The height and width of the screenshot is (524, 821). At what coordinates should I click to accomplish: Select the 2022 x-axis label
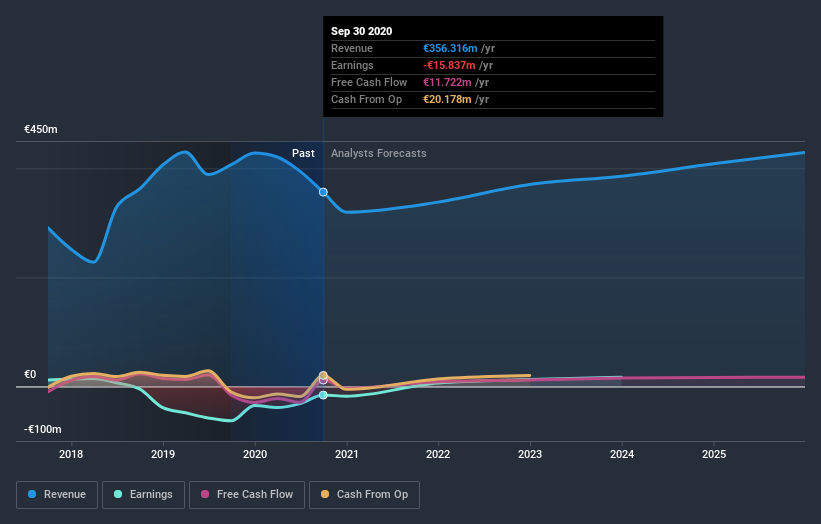(438, 454)
